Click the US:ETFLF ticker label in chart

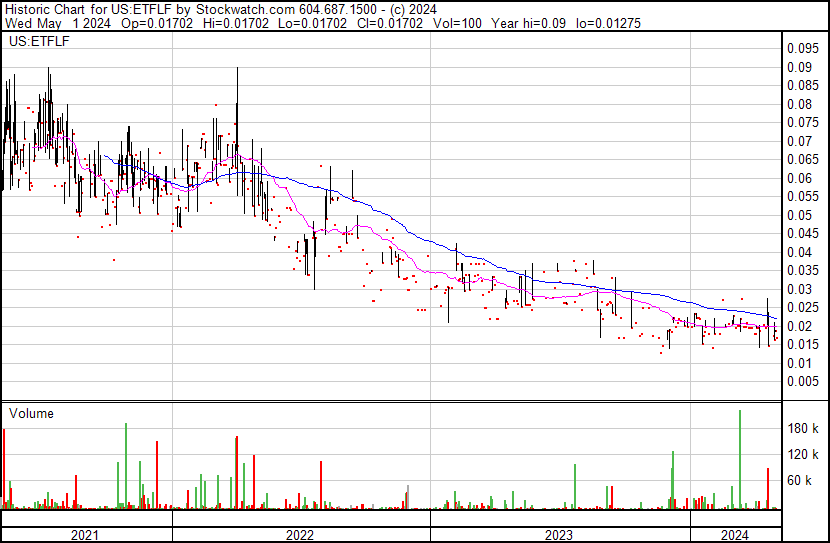click(x=36, y=42)
